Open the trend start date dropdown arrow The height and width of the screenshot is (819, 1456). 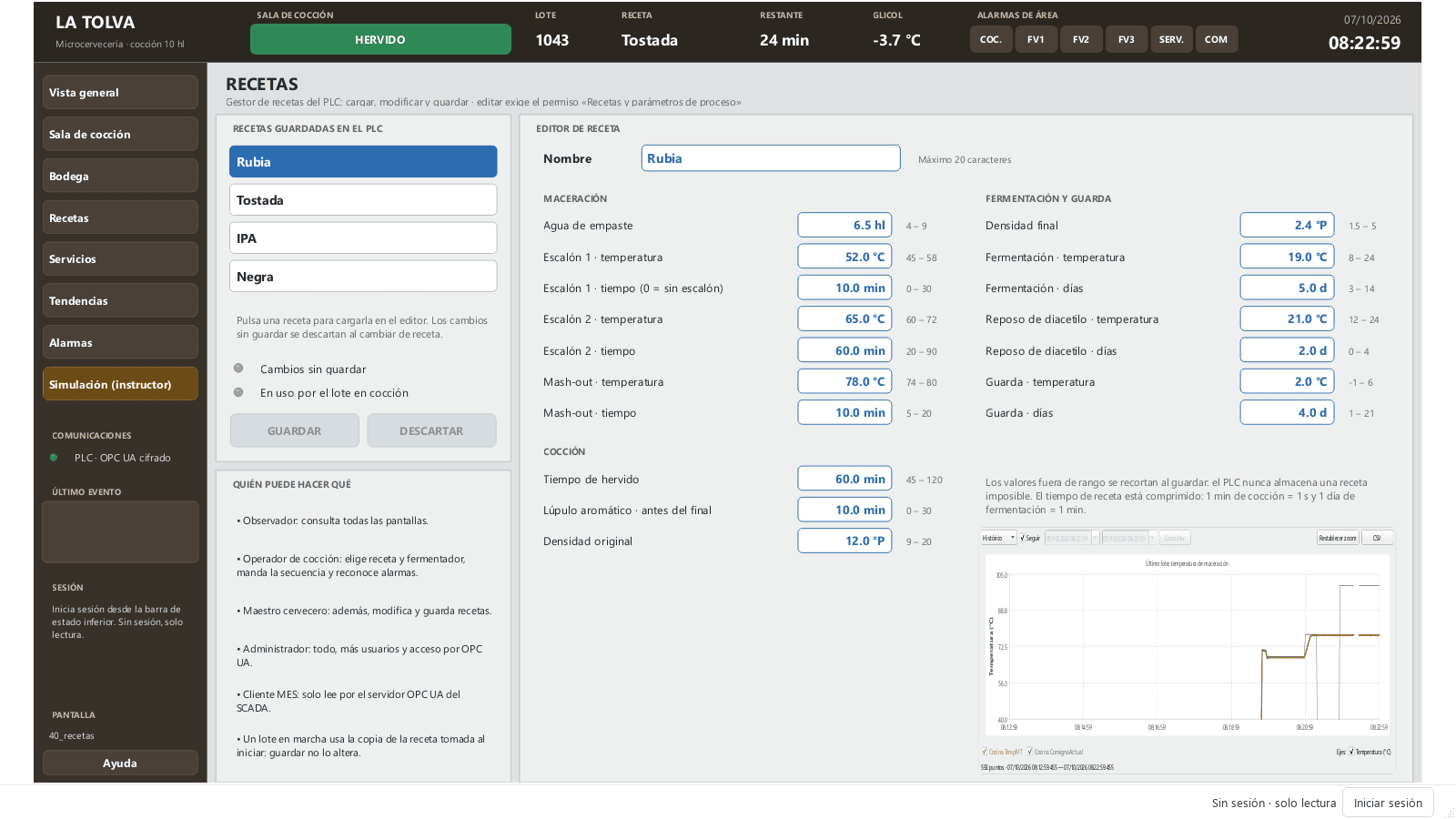(x=1096, y=538)
